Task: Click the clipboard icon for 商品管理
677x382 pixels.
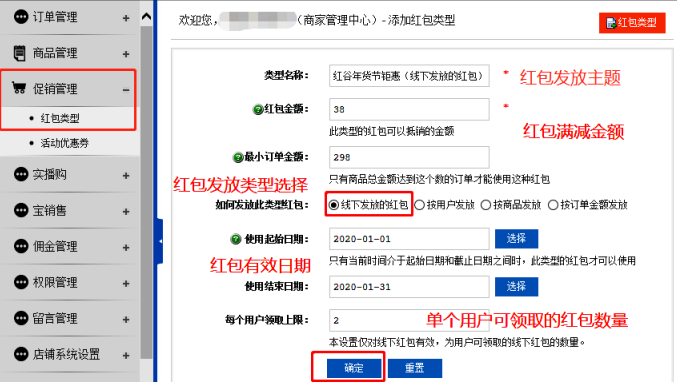Action: [x=19, y=53]
